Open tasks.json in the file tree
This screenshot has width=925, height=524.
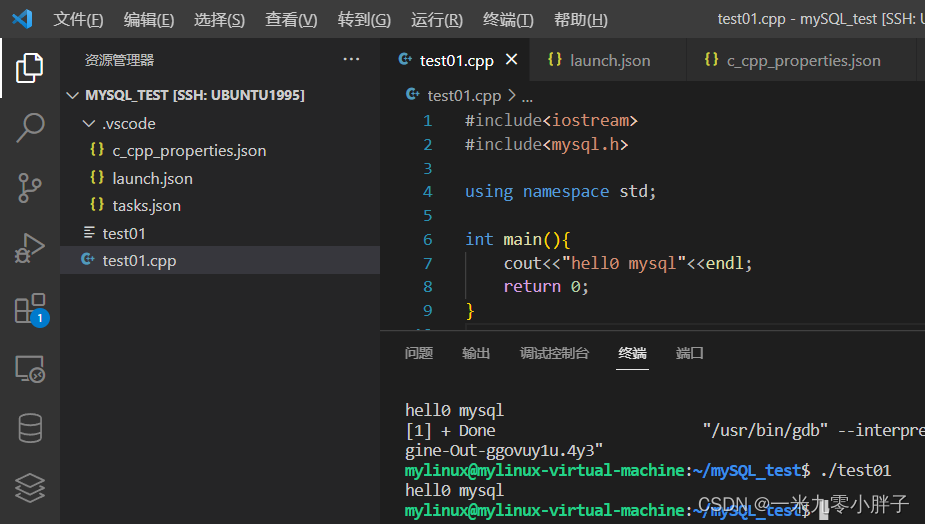tap(146, 206)
